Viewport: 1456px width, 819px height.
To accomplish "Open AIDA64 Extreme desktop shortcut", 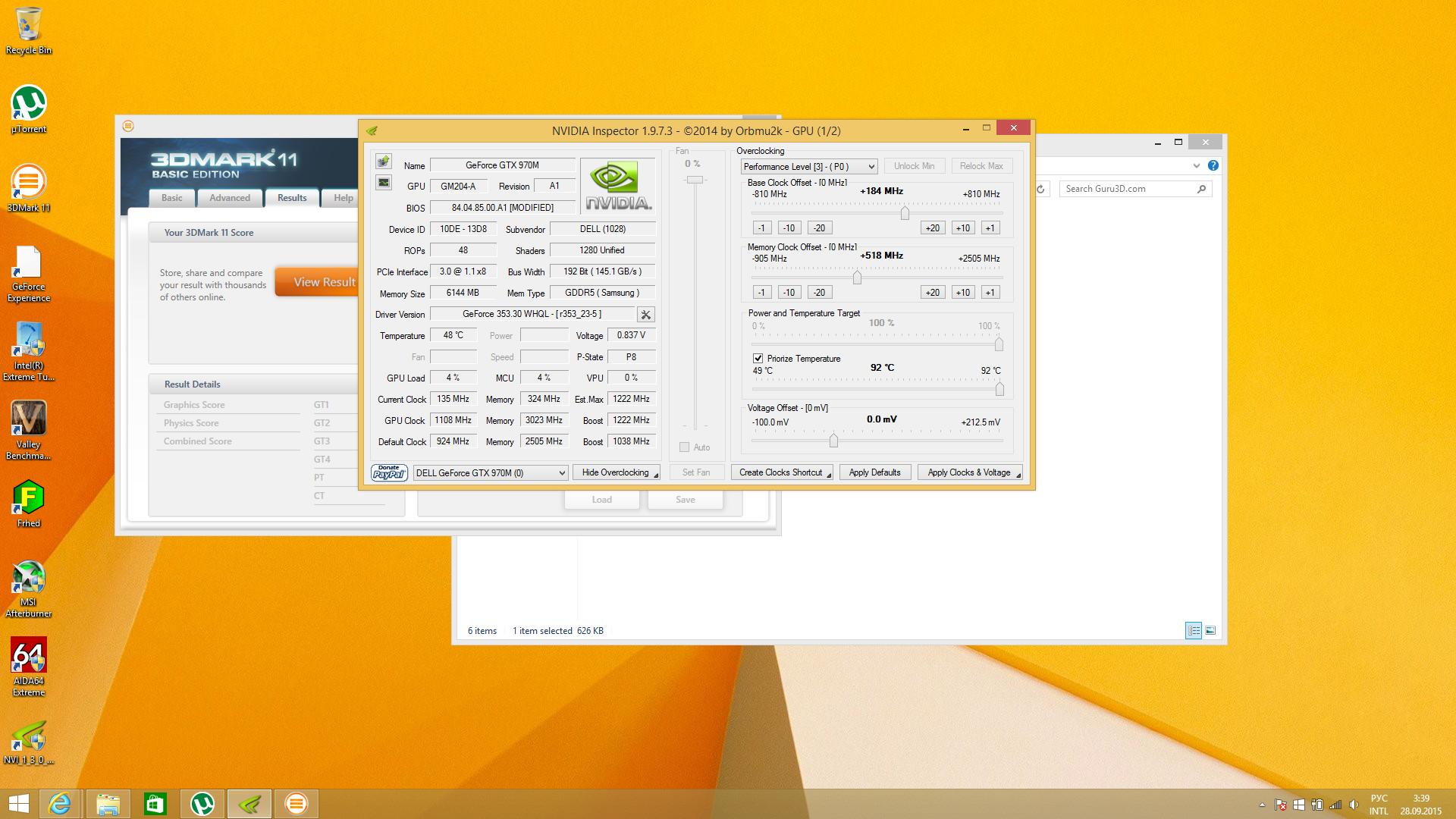I will (x=29, y=667).
